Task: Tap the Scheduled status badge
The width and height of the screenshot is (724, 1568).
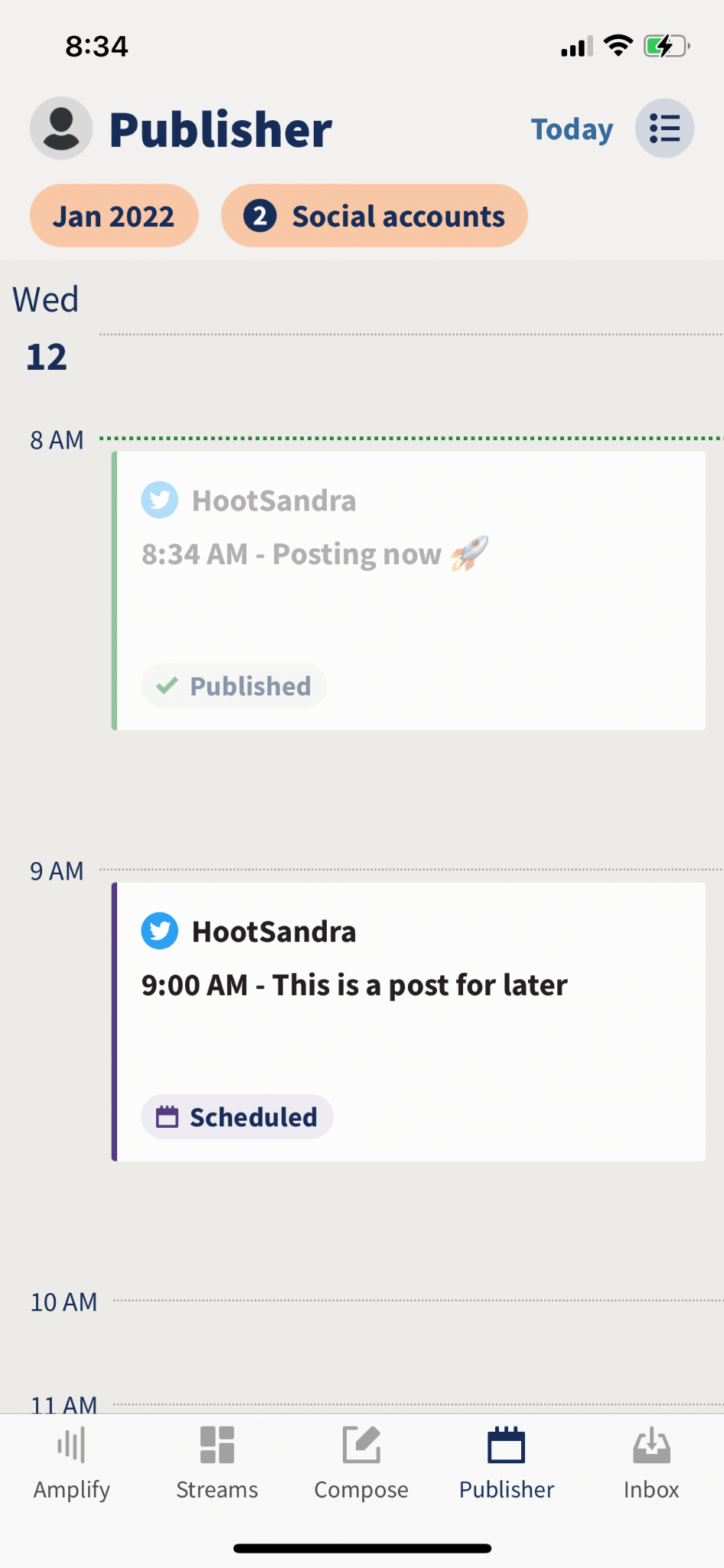Action: click(237, 1117)
